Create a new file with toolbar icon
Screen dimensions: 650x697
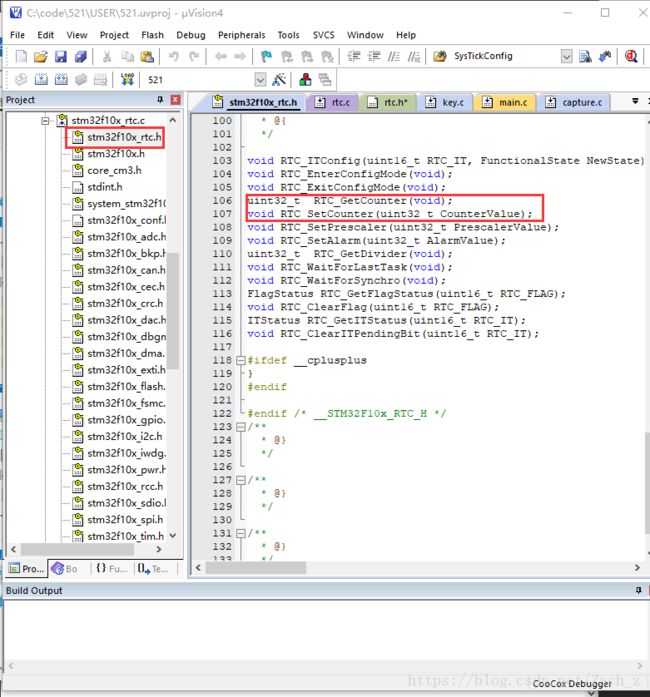click(21, 56)
